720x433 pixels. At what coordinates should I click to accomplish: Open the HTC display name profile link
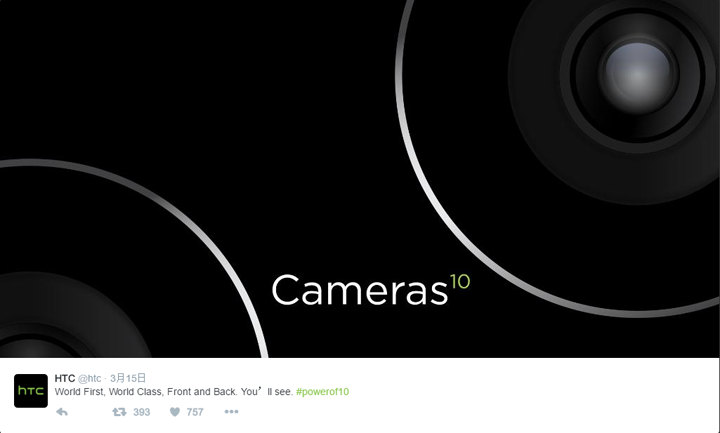point(65,378)
